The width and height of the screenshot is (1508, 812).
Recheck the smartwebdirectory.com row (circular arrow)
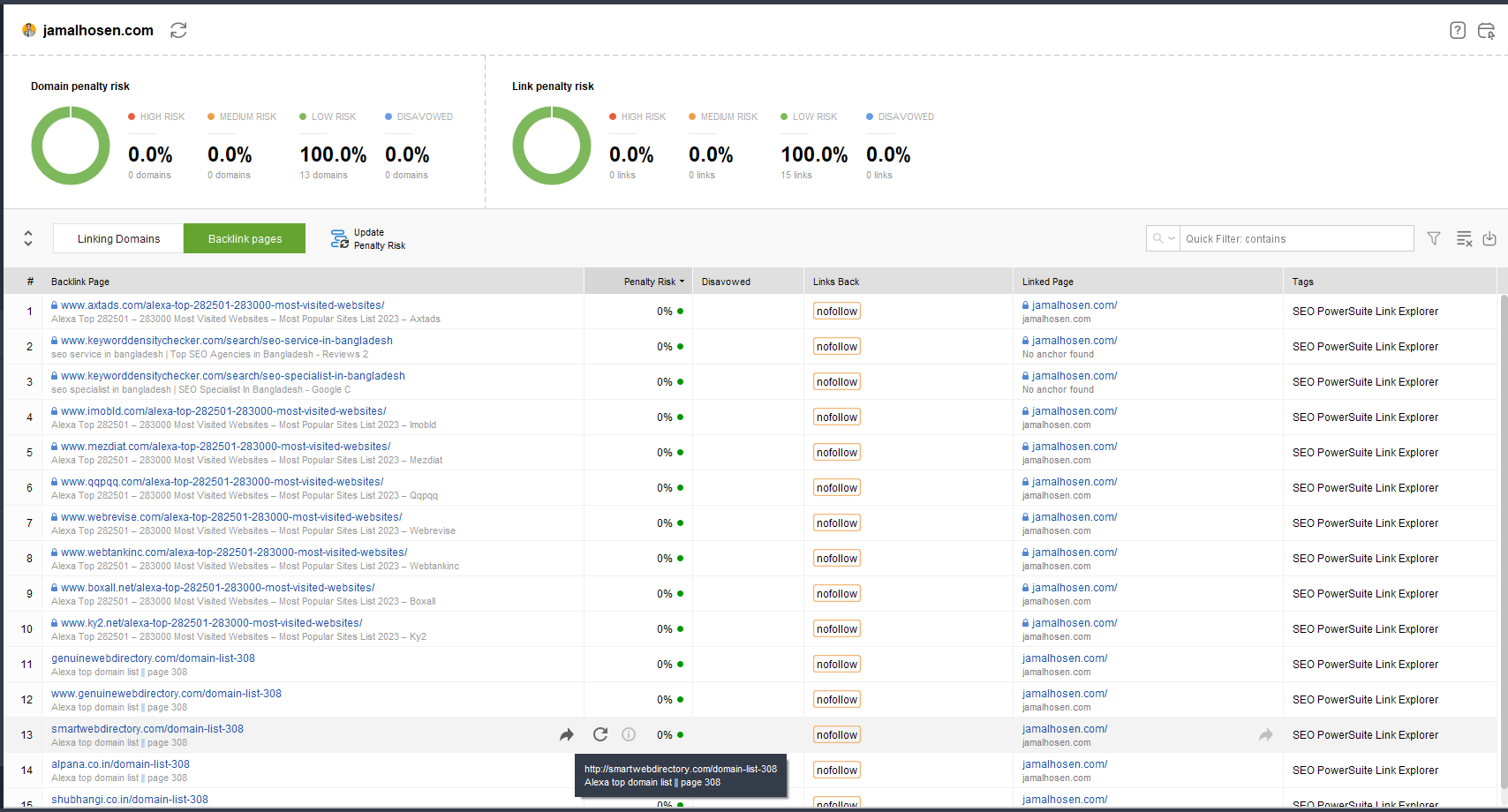point(599,734)
